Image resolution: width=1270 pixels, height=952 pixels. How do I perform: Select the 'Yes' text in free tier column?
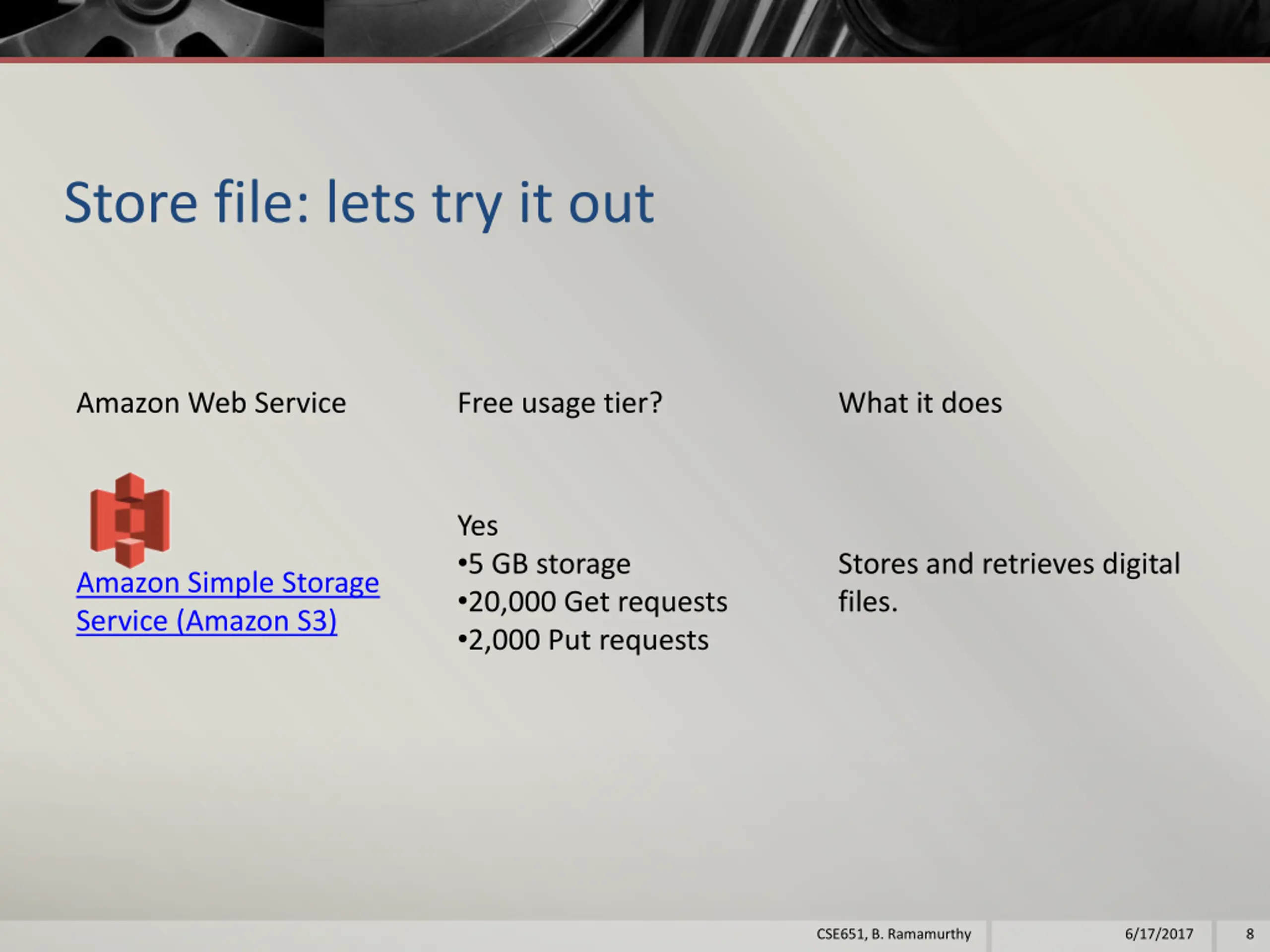pyautogui.click(x=477, y=526)
